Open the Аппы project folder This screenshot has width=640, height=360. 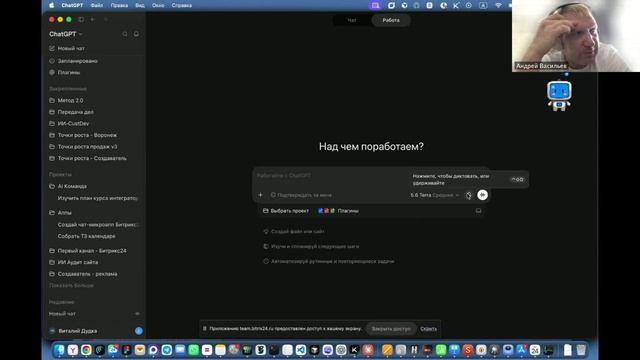(60, 213)
